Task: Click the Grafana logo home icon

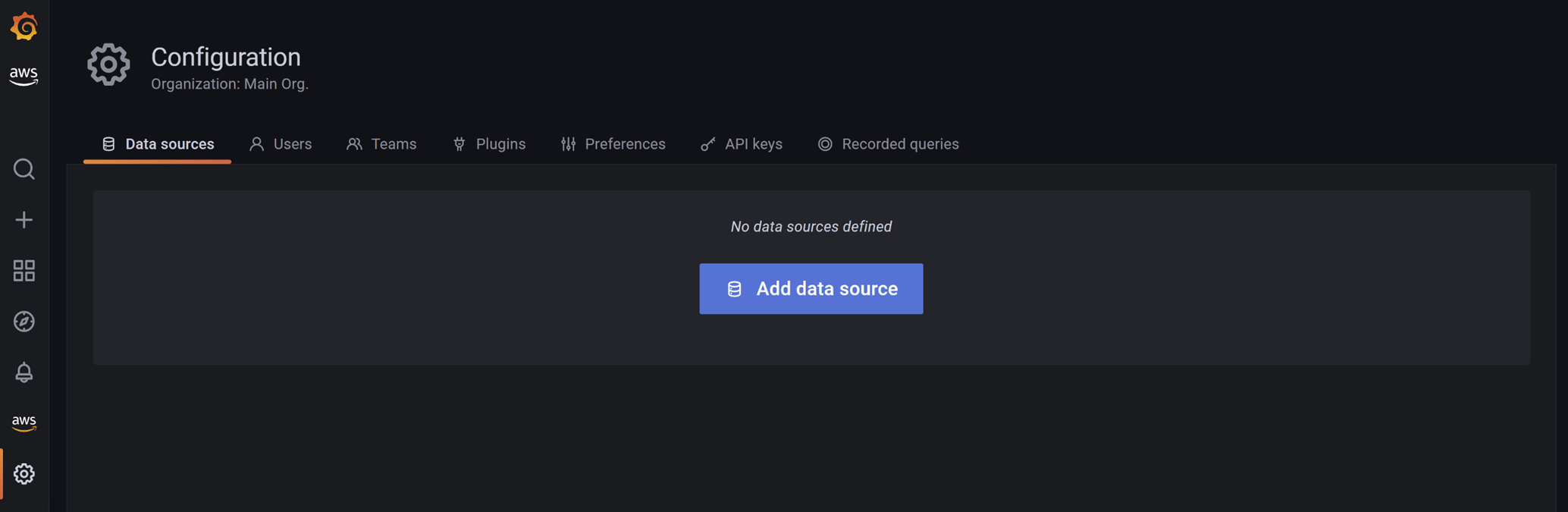Action: coord(24,27)
